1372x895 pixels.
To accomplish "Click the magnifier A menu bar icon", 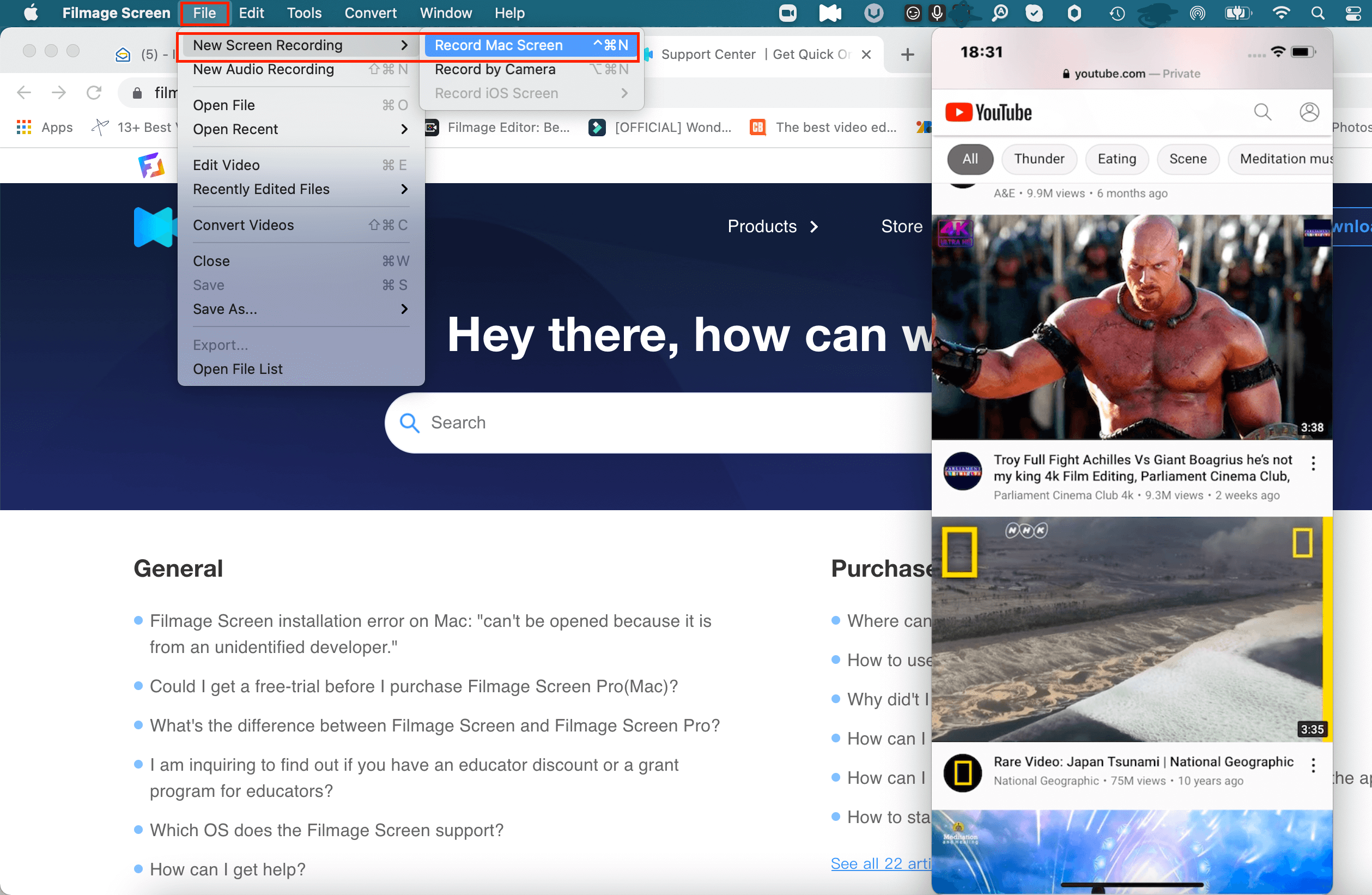I will tap(1001, 13).
